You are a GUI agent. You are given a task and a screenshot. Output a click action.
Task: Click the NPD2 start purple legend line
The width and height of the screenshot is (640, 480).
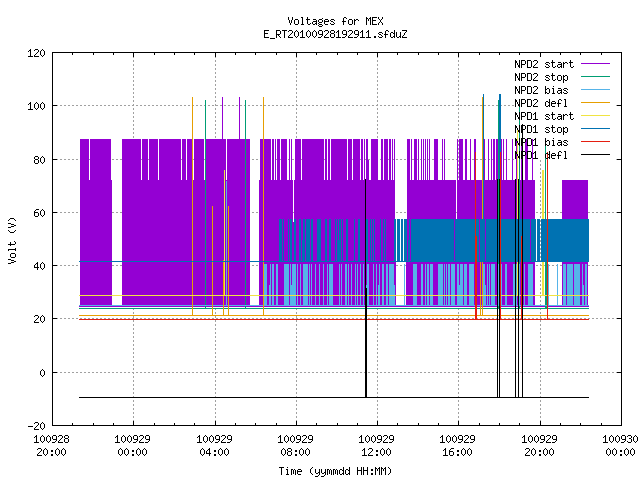point(595,64)
